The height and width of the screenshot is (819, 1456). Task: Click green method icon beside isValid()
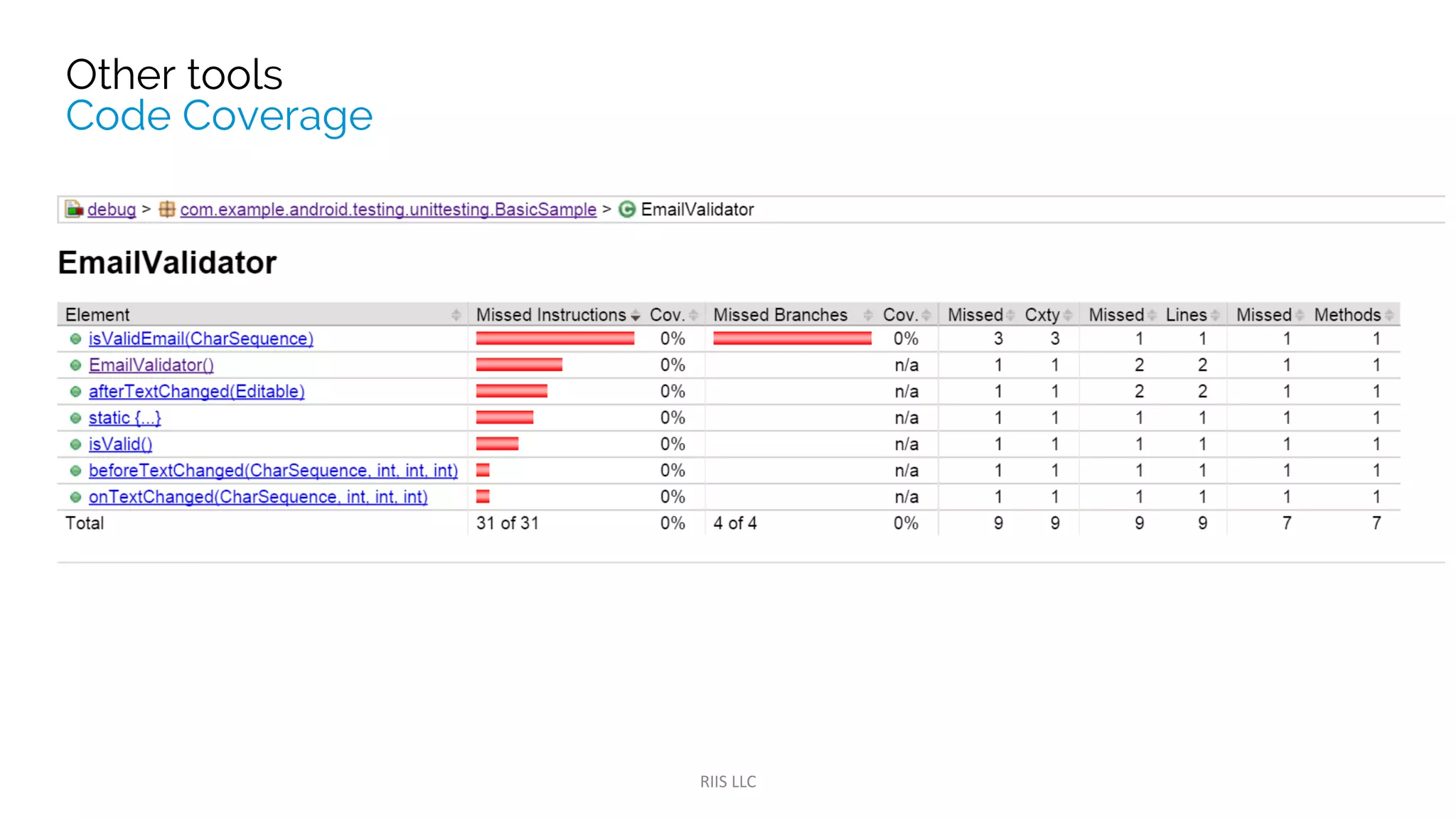(x=75, y=444)
